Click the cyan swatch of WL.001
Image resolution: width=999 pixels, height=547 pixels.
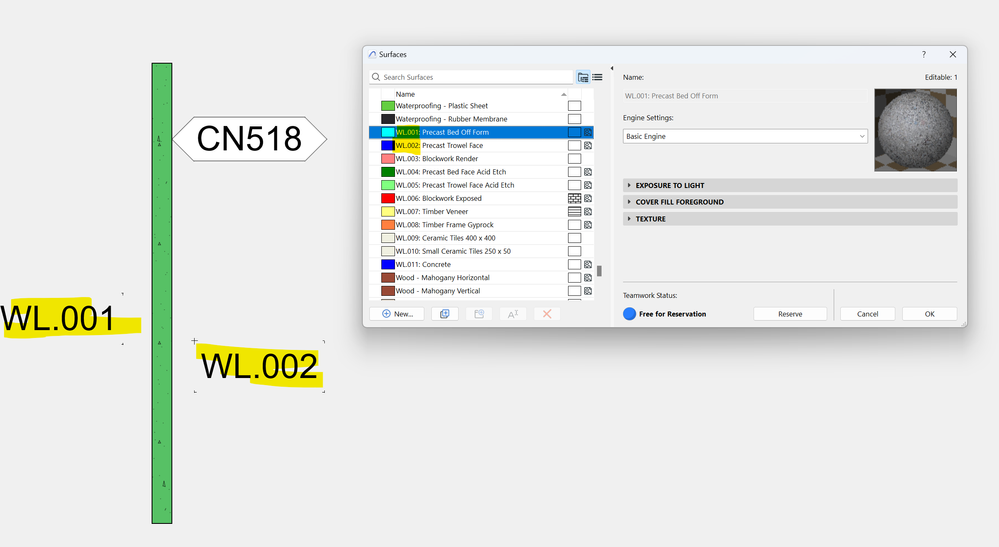click(387, 132)
